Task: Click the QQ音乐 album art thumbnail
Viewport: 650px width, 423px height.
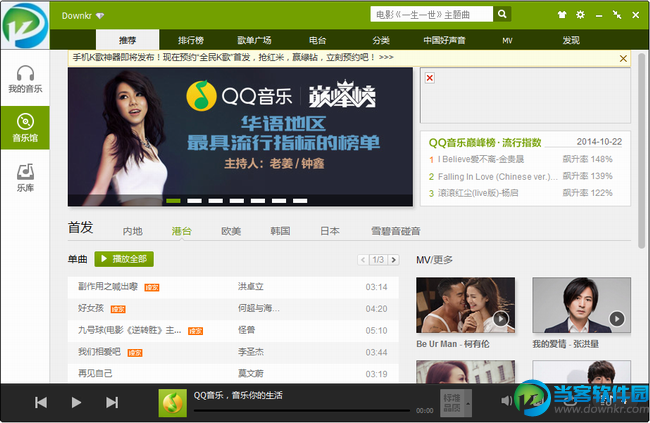Action: pos(172,403)
